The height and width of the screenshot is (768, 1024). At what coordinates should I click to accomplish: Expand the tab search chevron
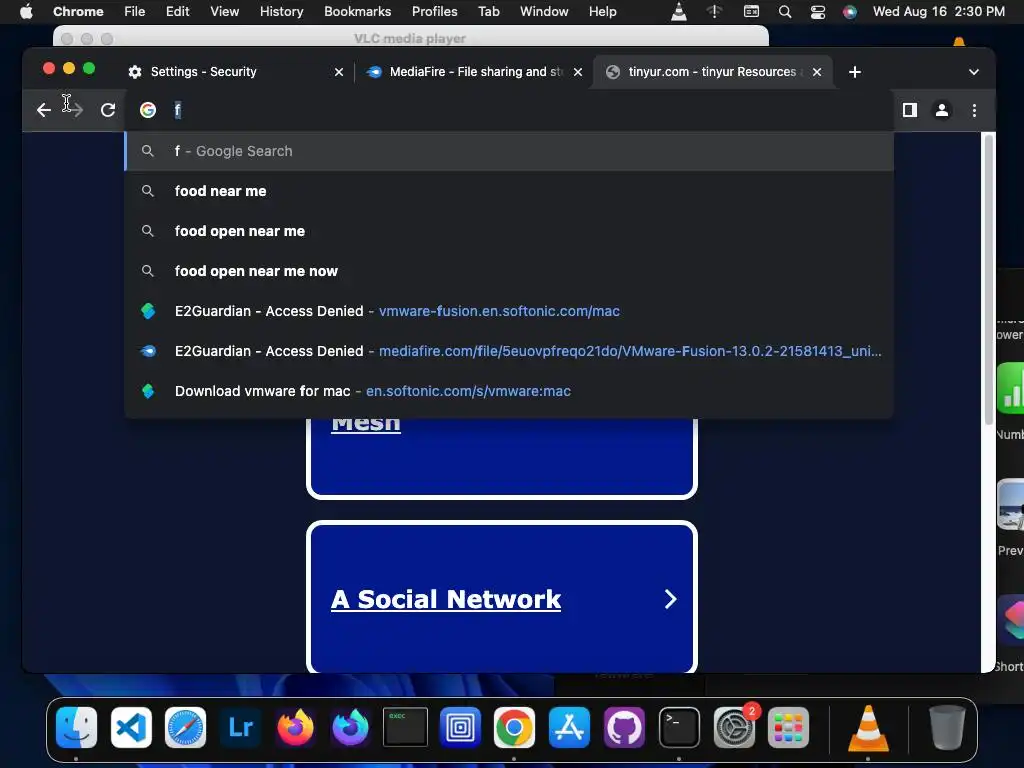(x=973, y=72)
